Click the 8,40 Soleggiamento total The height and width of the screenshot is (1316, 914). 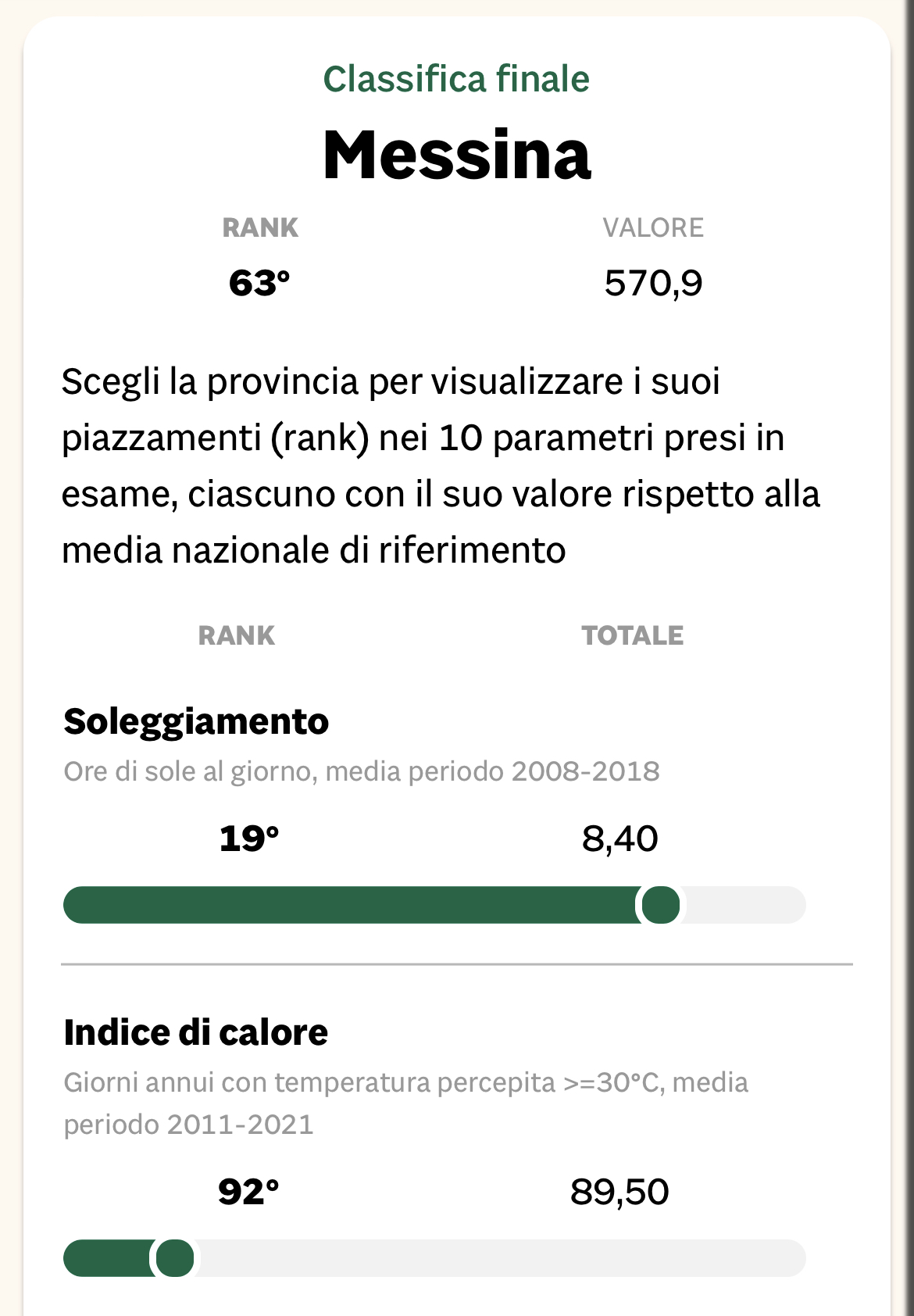click(x=620, y=839)
